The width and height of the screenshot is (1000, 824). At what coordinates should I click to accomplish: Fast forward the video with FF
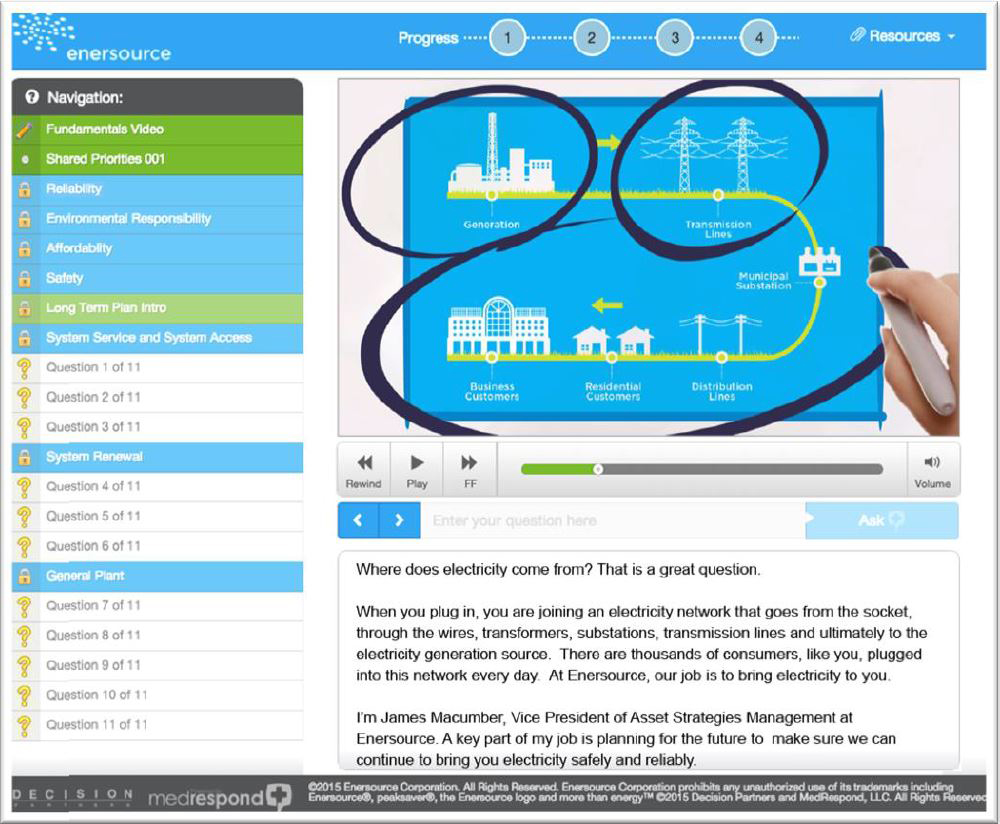click(x=470, y=470)
